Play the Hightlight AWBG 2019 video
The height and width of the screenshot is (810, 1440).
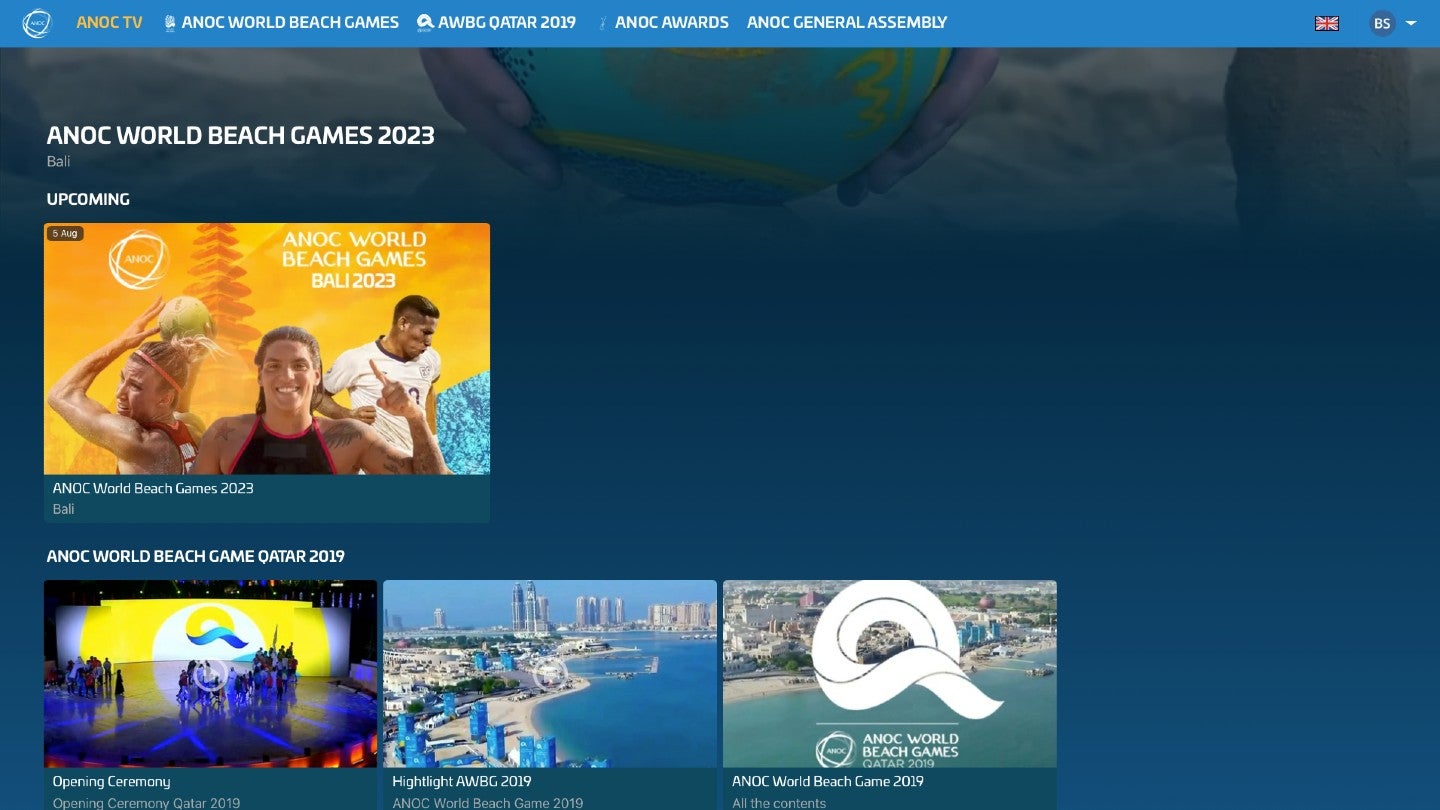550,674
